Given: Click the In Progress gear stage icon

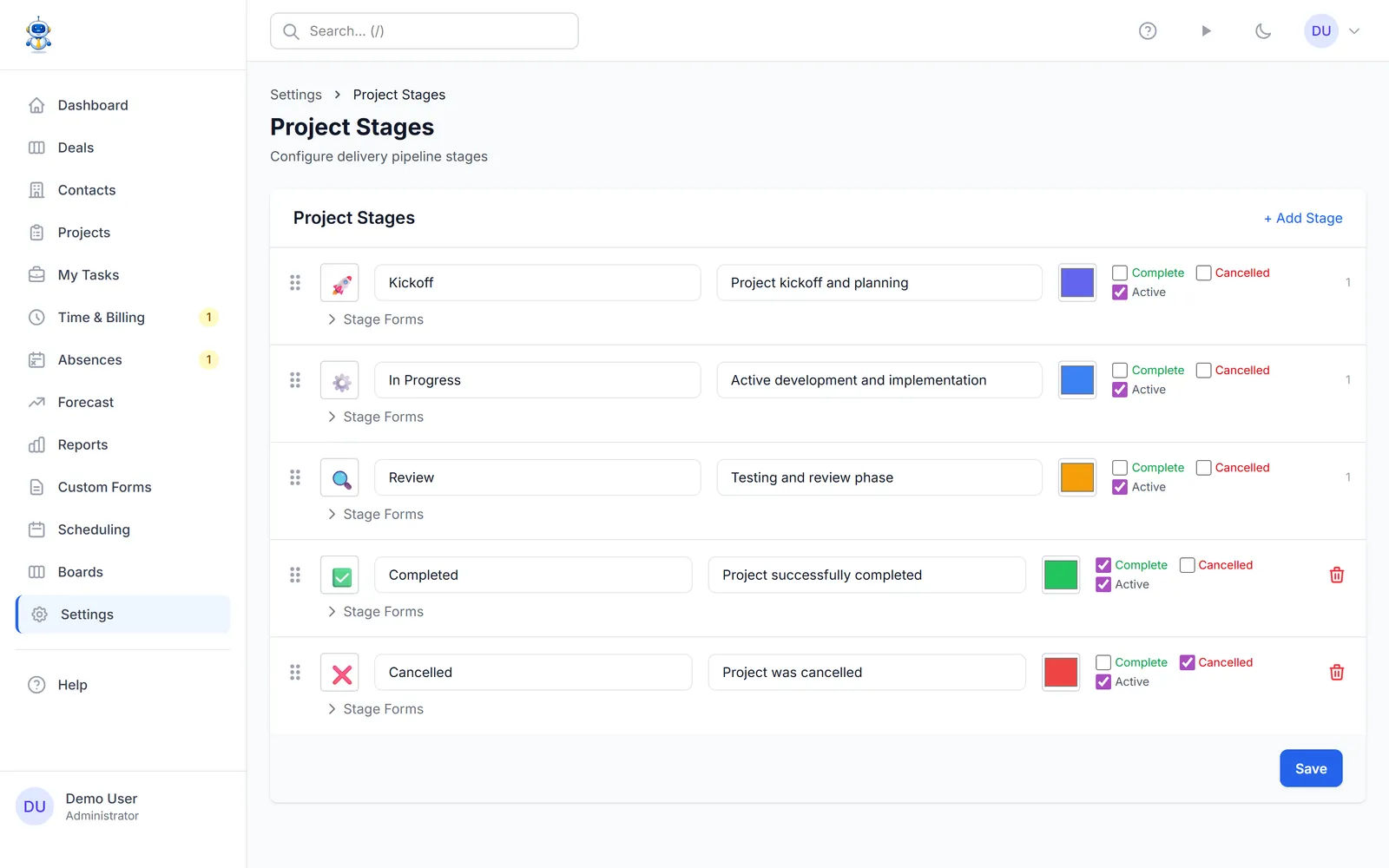Looking at the screenshot, I should click(x=339, y=380).
